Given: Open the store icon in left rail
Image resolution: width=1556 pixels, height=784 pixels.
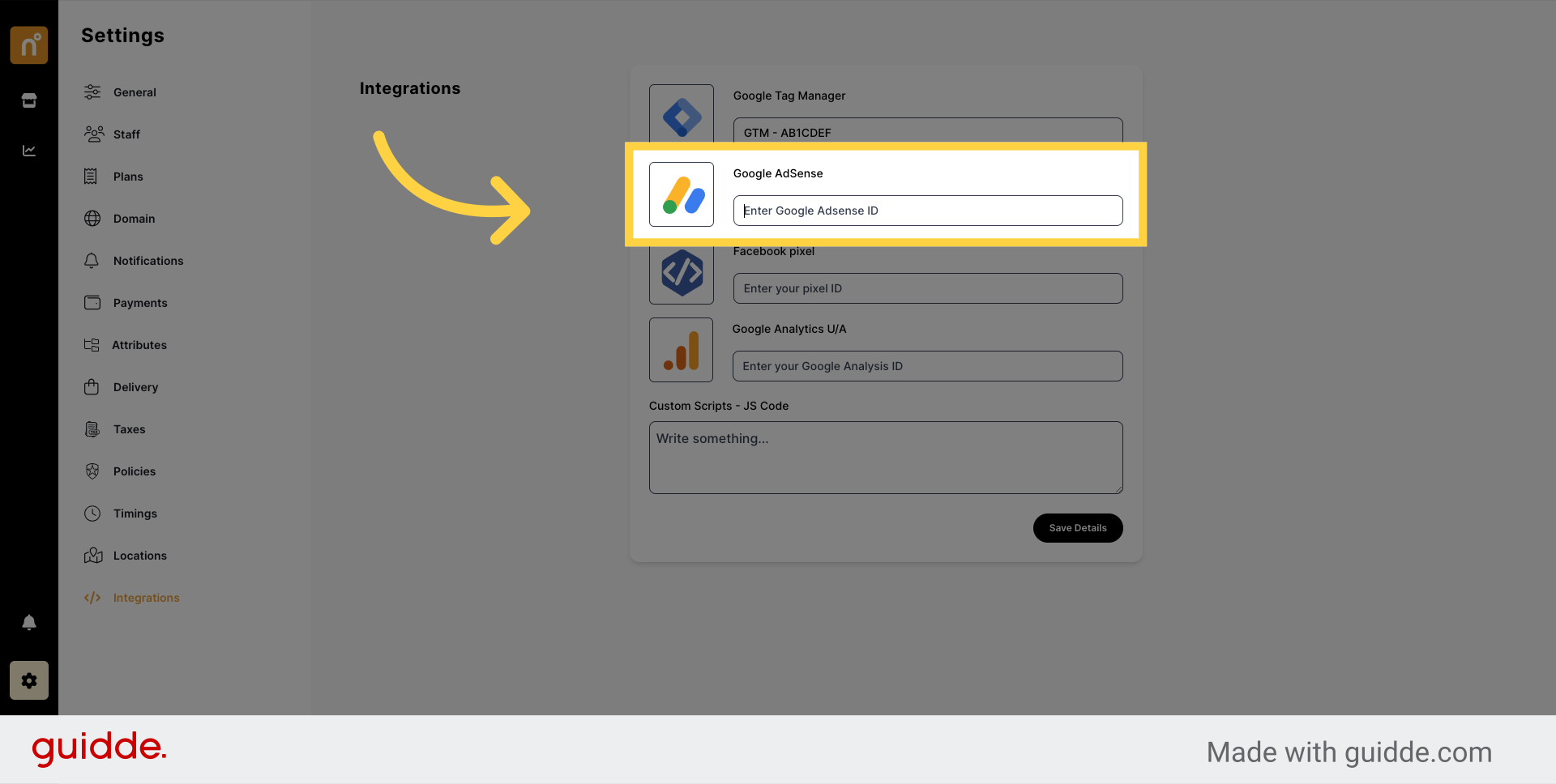Looking at the screenshot, I should pyautogui.click(x=29, y=100).
